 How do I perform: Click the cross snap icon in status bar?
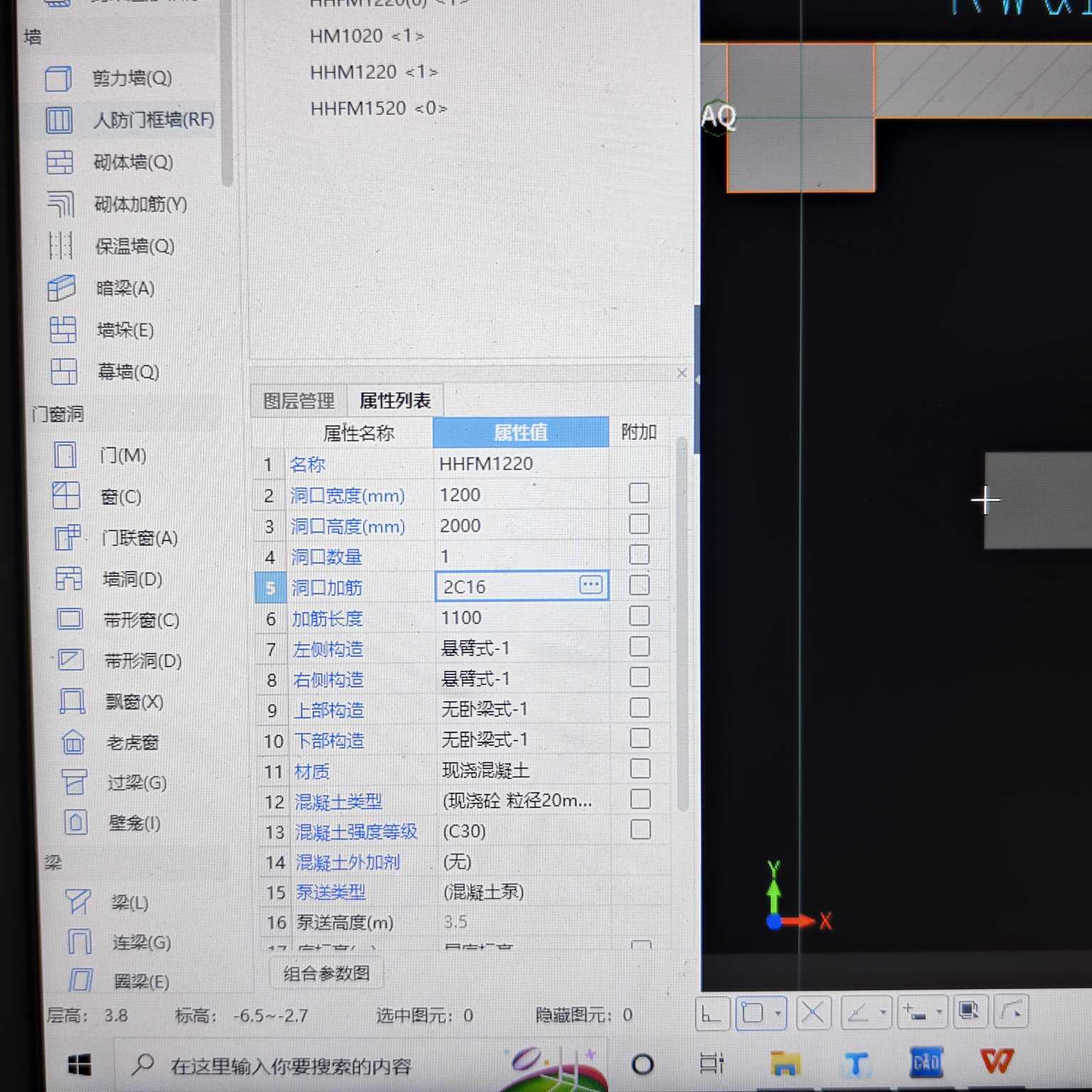click(813, 1012)
